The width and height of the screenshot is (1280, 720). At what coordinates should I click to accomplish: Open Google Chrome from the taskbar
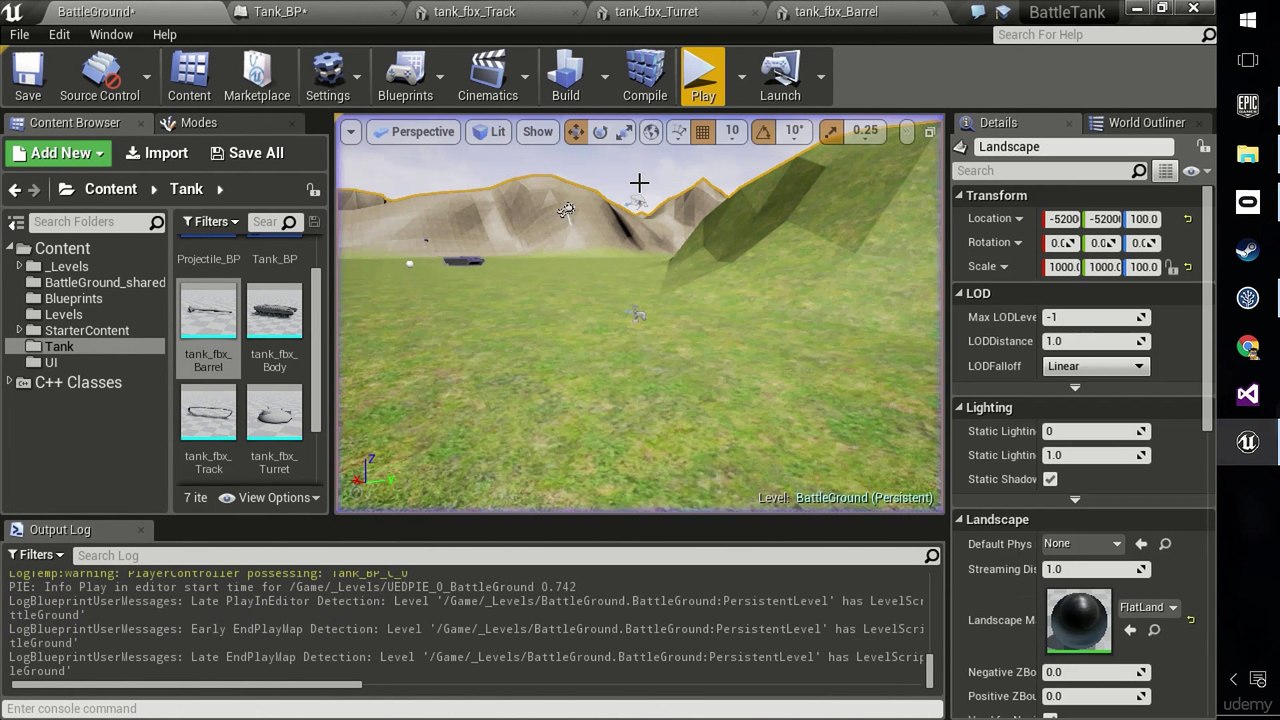pos(1248,347)
